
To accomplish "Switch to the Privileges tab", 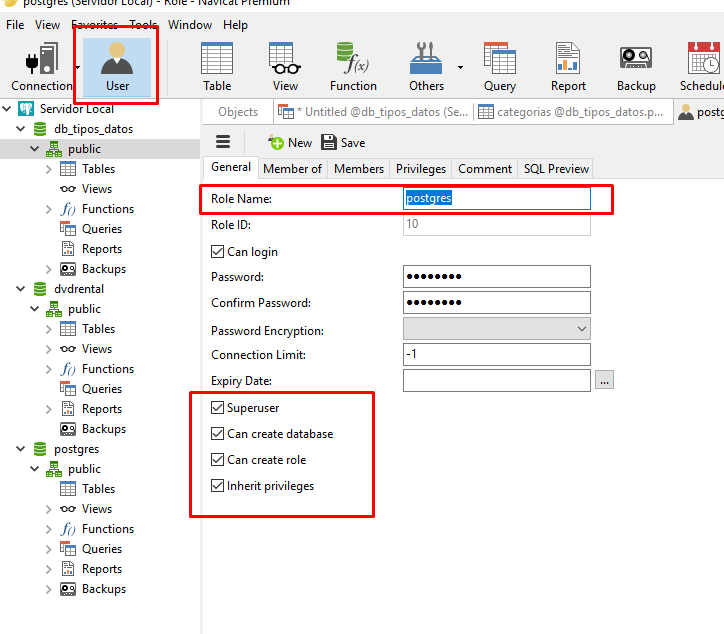I will click(x=421, y=169).
